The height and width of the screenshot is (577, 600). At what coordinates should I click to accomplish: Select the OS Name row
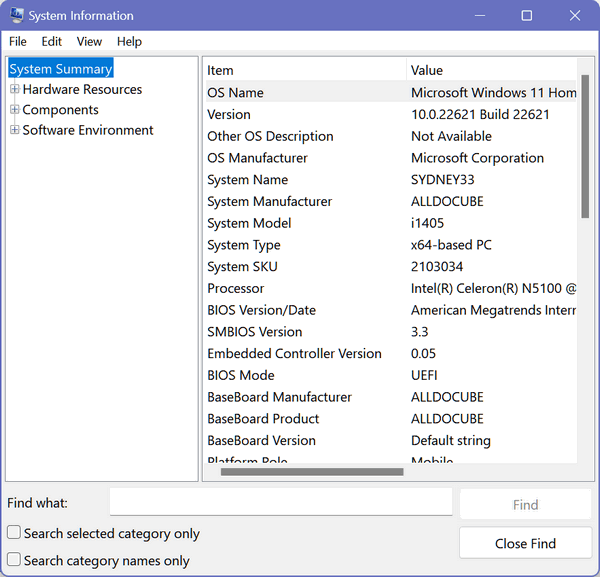[x=391, y=93]
